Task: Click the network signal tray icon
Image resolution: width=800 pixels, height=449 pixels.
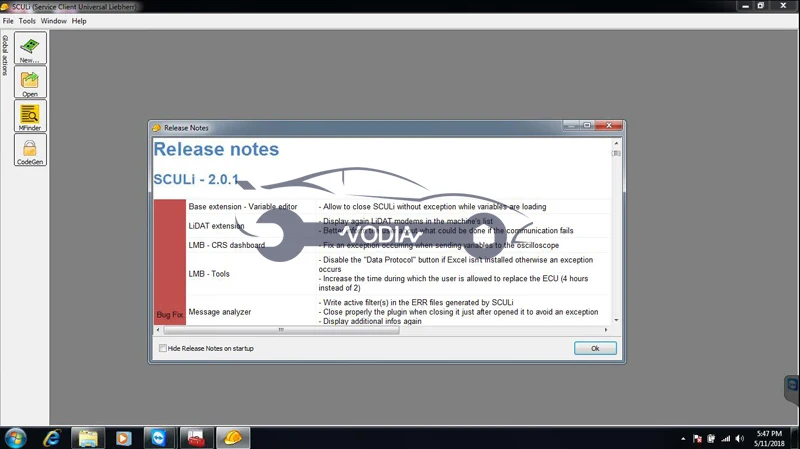Action: (x=726, y=439)
